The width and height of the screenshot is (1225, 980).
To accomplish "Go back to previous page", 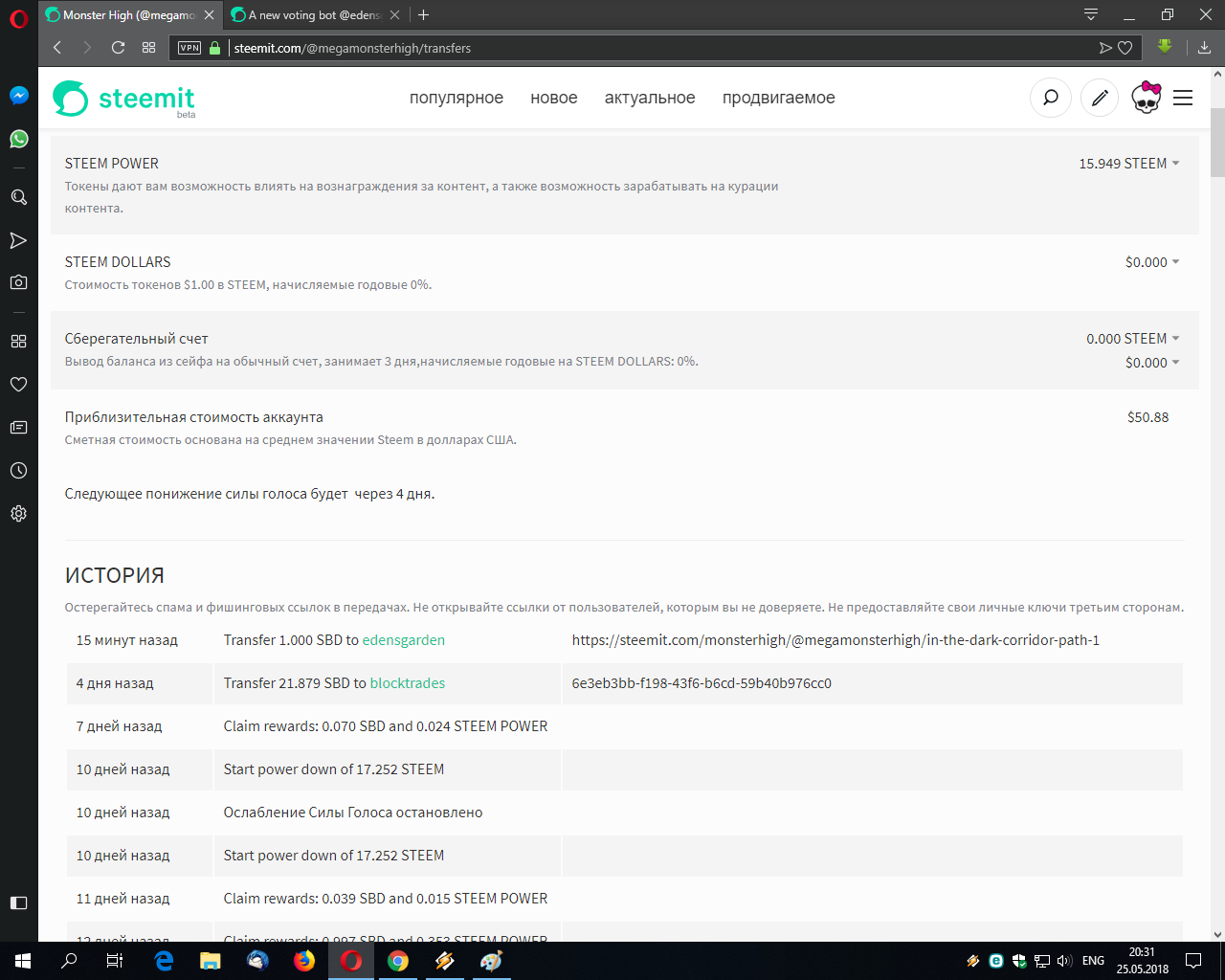I will [57, 48].
